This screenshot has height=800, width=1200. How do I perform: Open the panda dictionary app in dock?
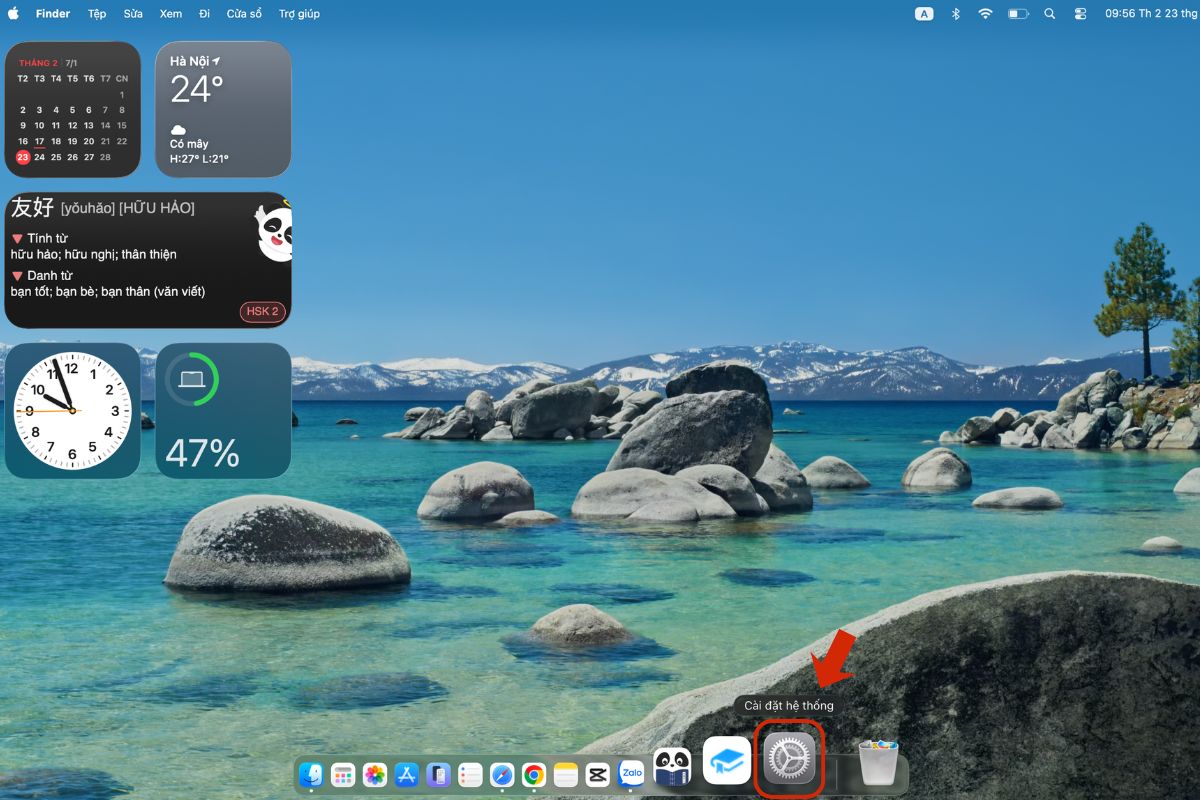tap(672, 765)
